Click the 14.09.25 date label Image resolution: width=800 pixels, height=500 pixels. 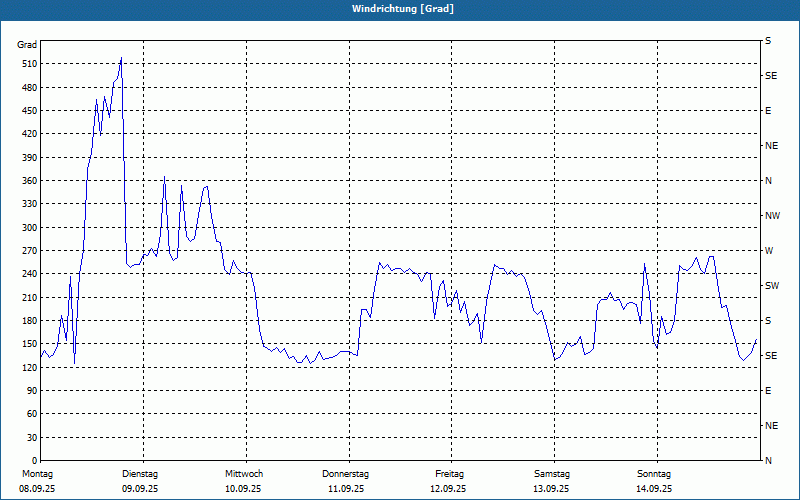point(654,489)
